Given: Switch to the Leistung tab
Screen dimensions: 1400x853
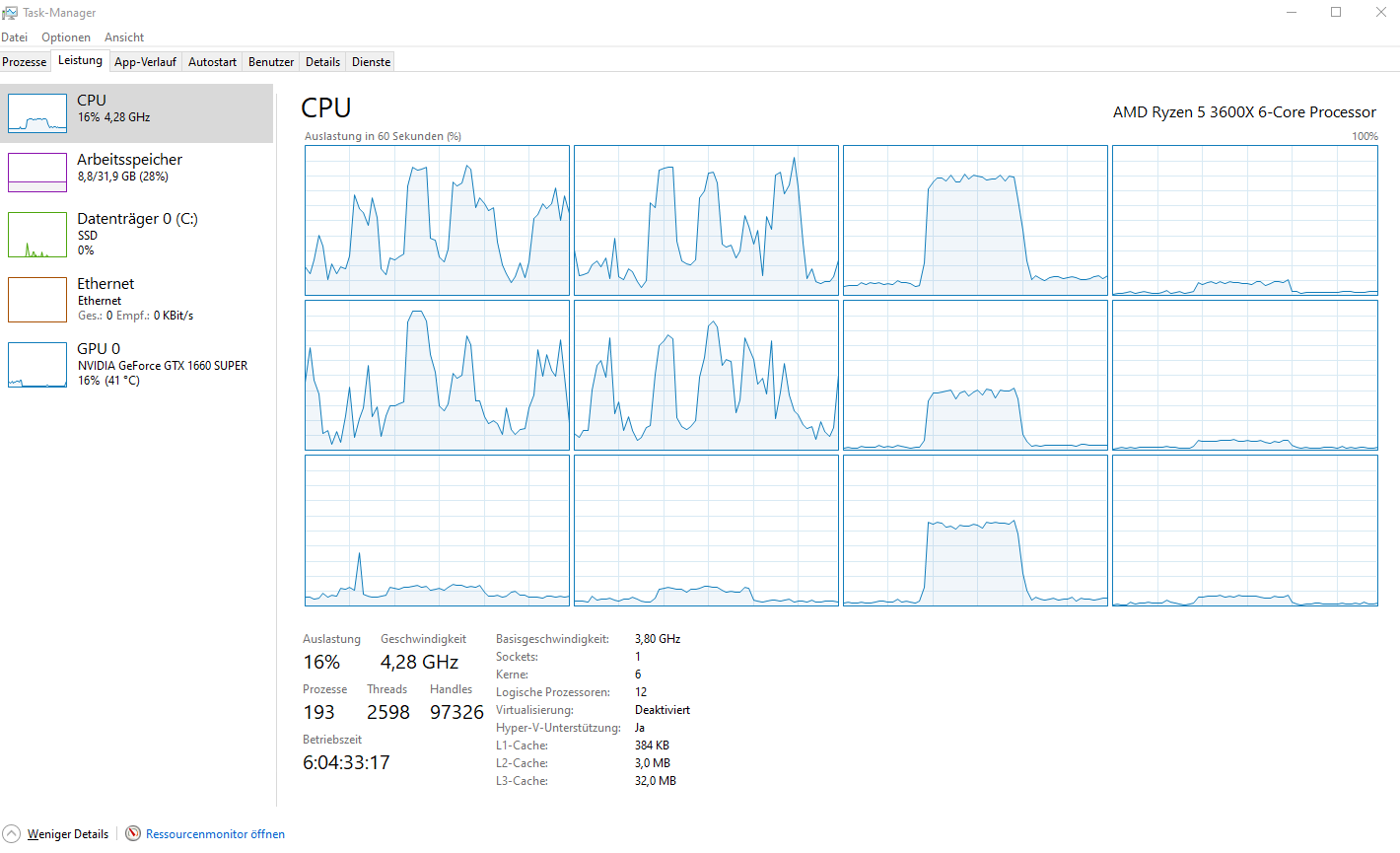Looking at the screenshot, I should click(80, 60).
